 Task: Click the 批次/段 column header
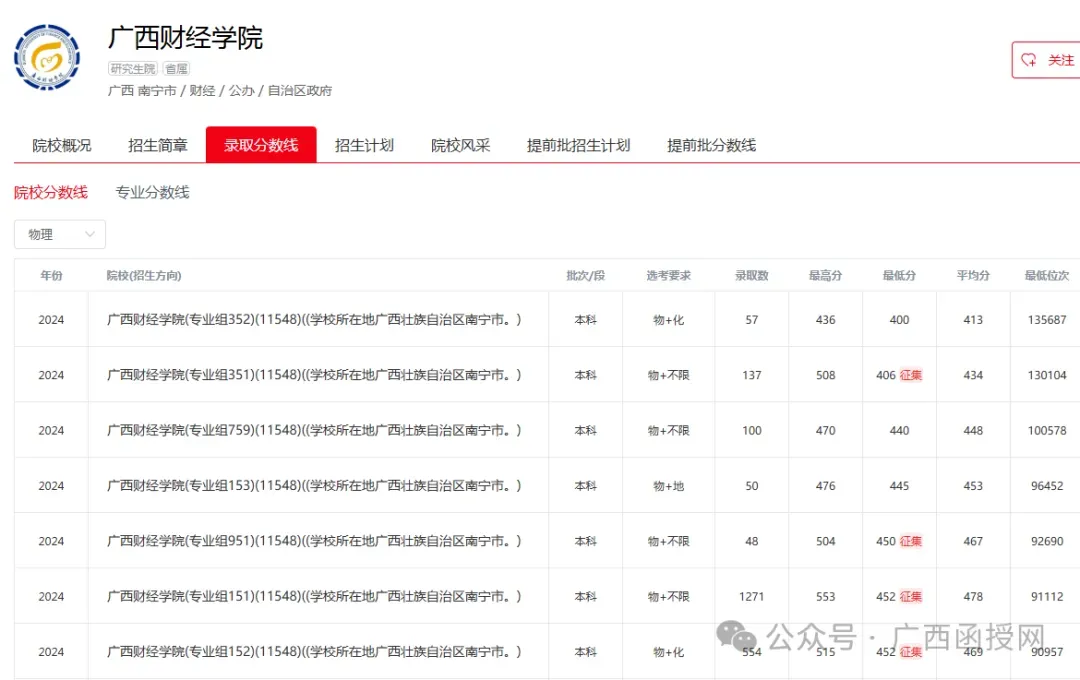[x=585, y=276]
